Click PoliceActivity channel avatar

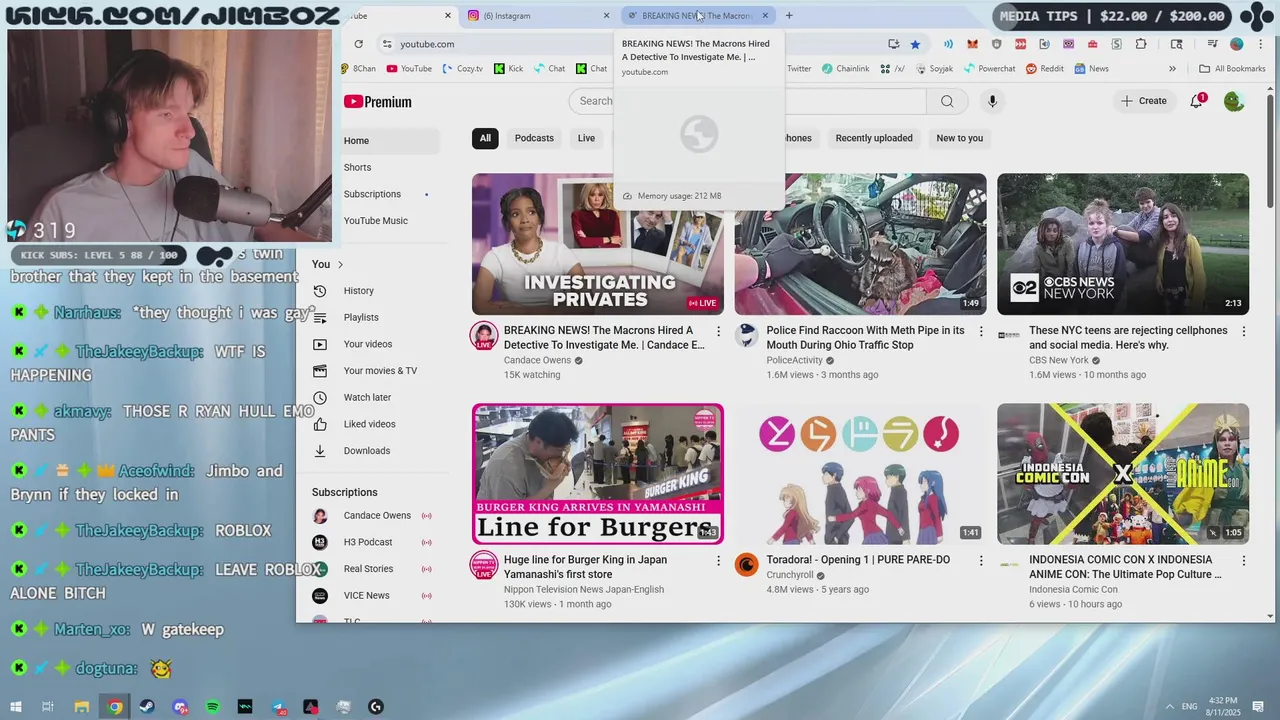(747, 335)
